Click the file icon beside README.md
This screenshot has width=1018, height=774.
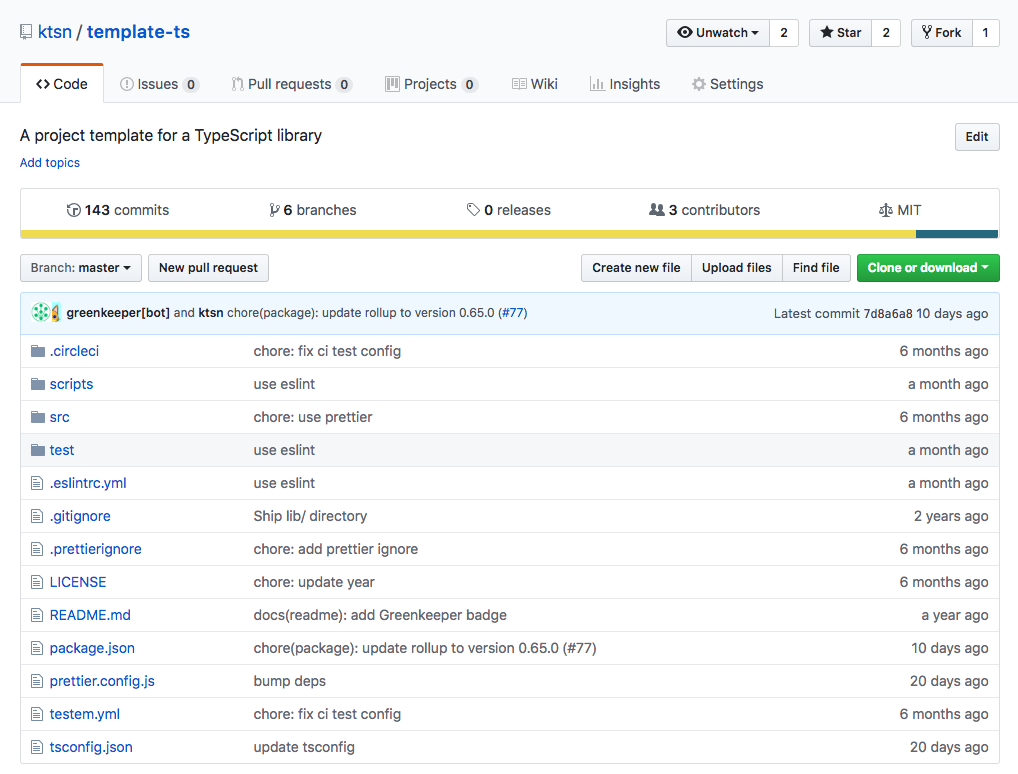pyautogui.click(x=37, y=615)
